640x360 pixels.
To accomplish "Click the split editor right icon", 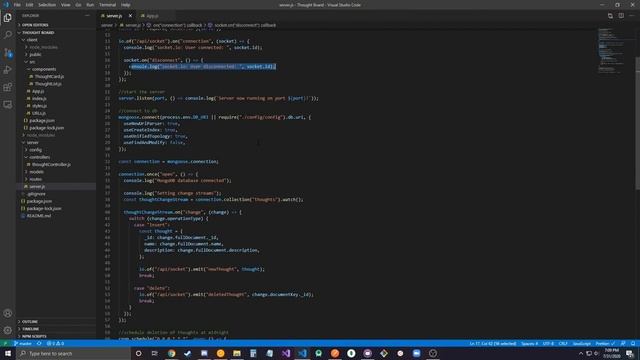I will click(x=621, y=16).
